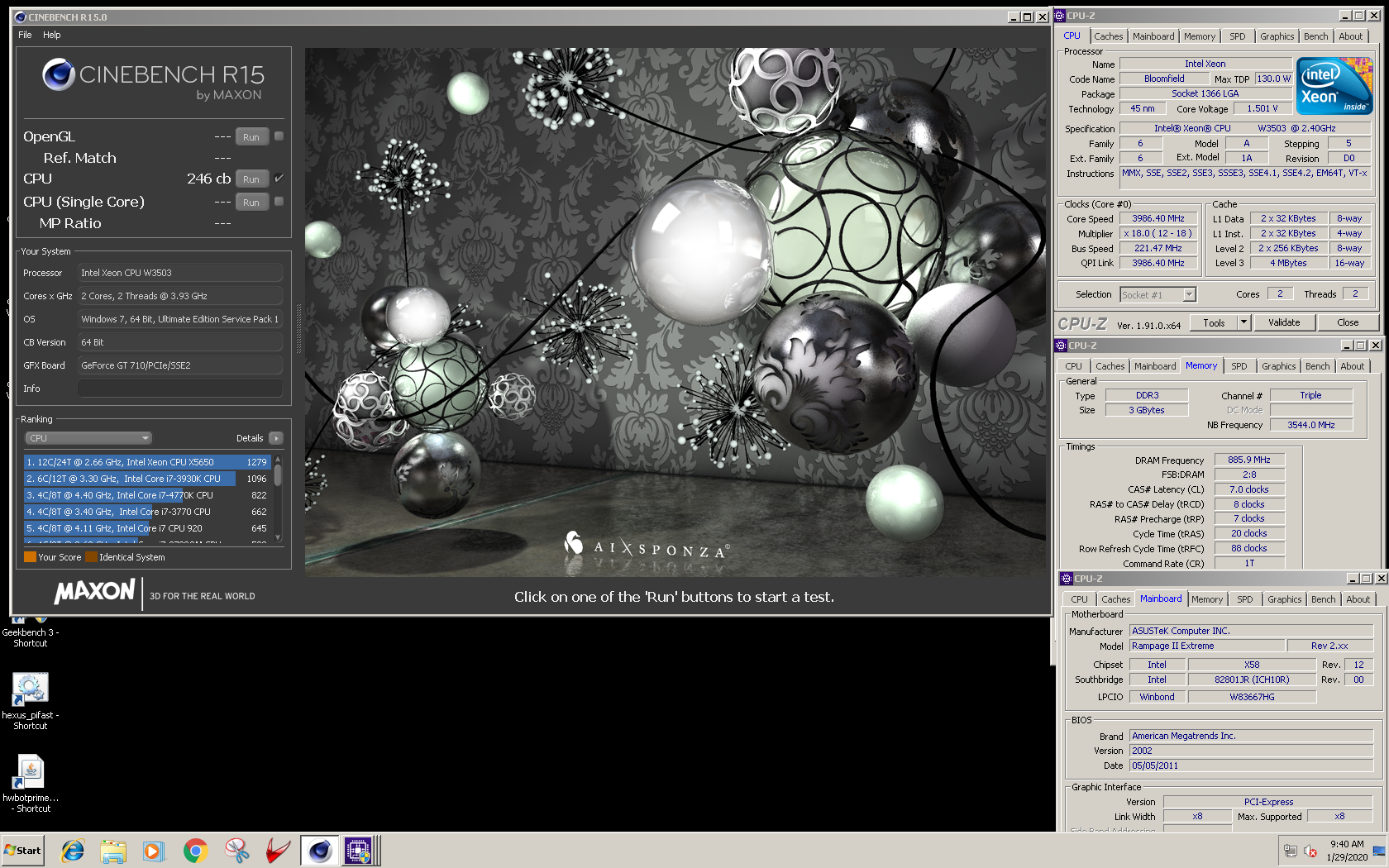Click the Cinebench title bar icon

tap(20, 17)
